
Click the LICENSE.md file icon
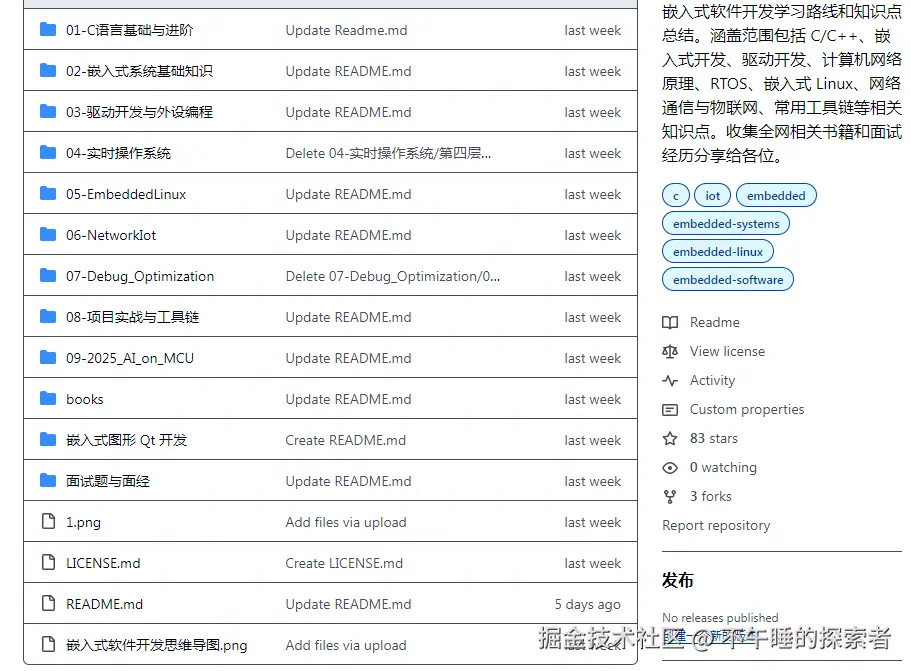[46, 562]
